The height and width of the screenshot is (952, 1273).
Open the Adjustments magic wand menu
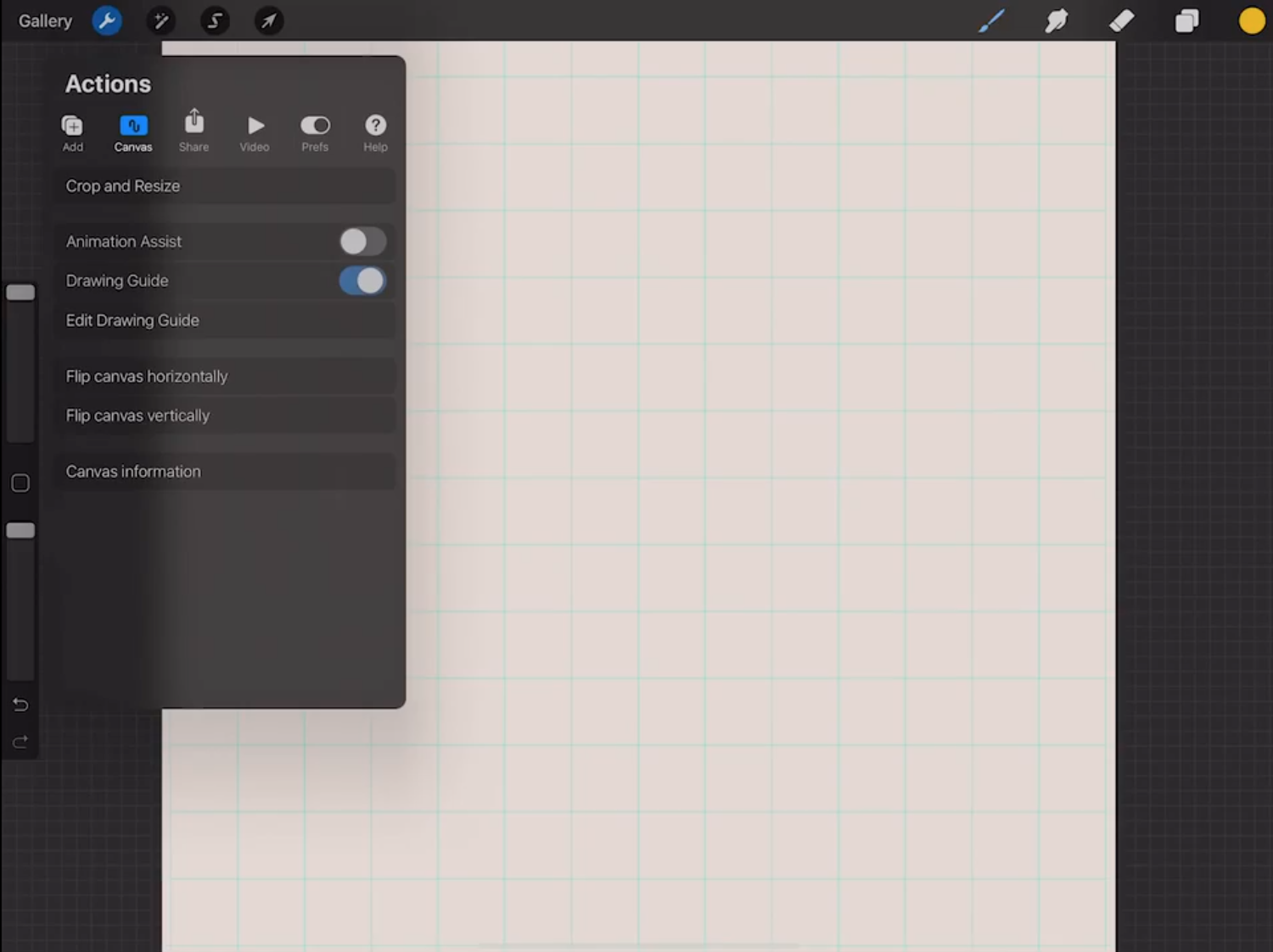click(160, 20)
